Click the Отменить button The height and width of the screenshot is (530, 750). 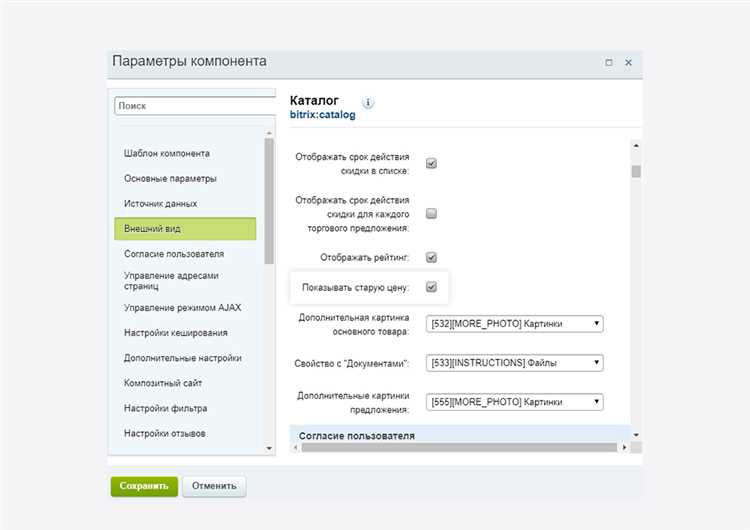coord(214,486)
